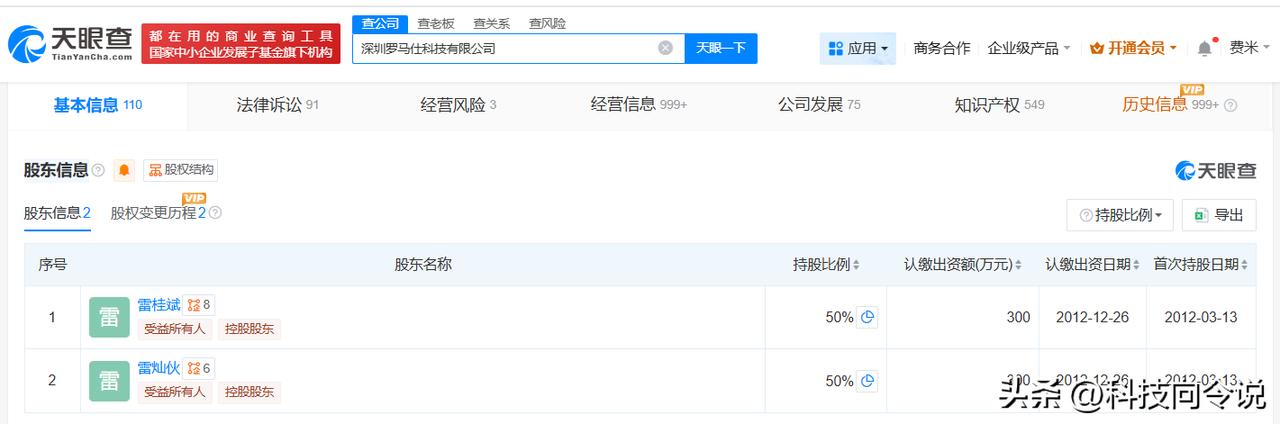Switch to the 基本信息 tab

point(98,105)
